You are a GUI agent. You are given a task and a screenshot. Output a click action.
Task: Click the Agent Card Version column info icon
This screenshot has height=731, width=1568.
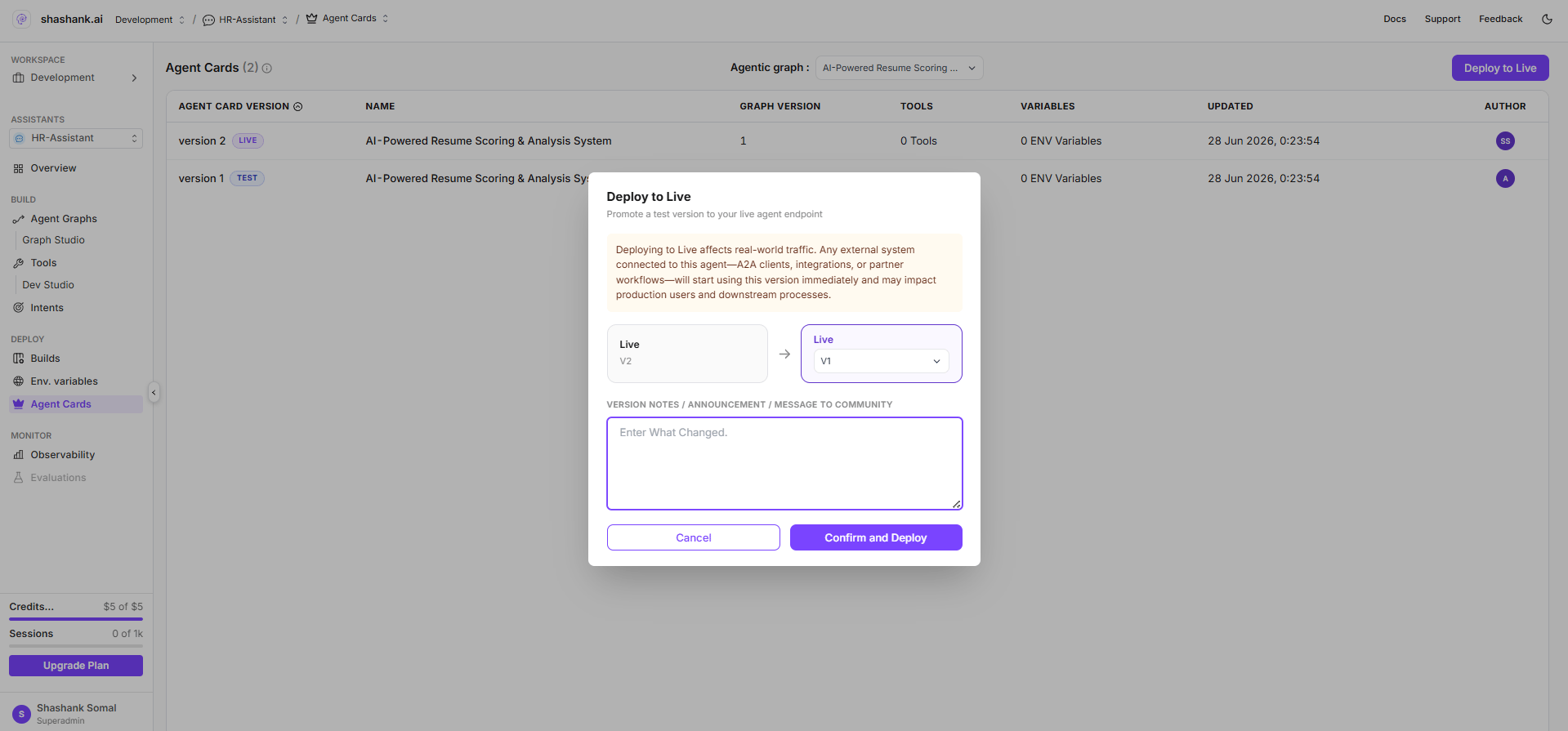click(298, 107)
